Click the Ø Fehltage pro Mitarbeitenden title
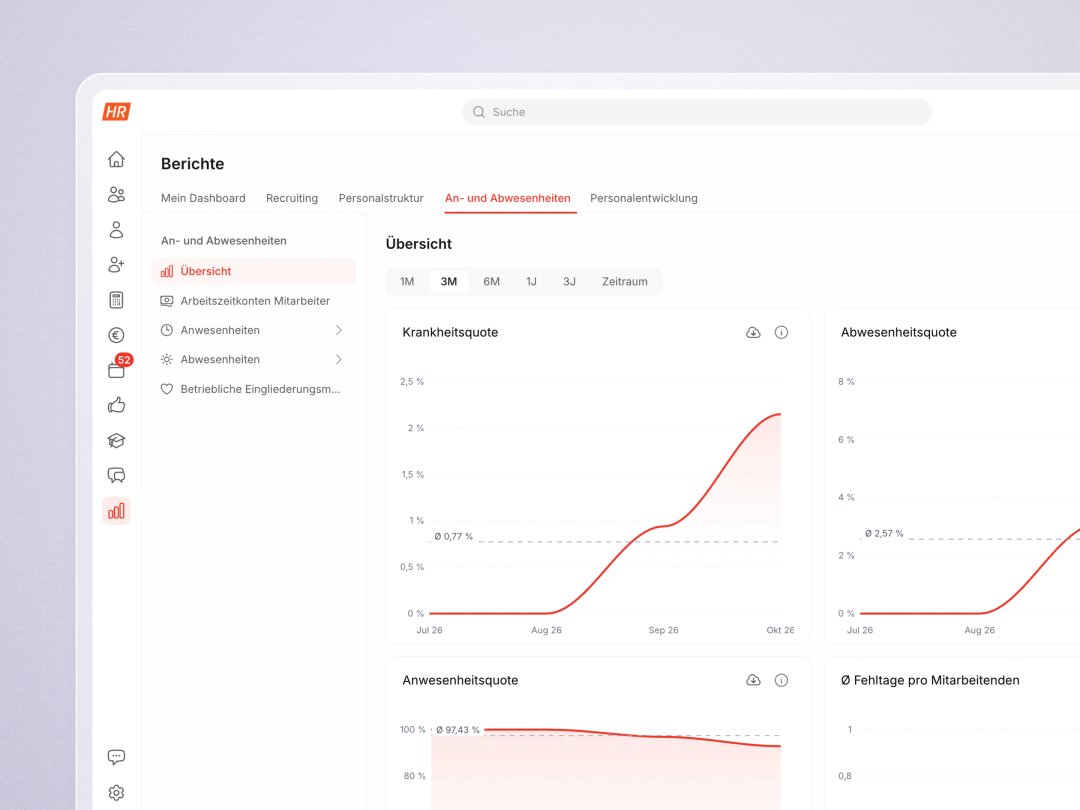 click(930, 681)
